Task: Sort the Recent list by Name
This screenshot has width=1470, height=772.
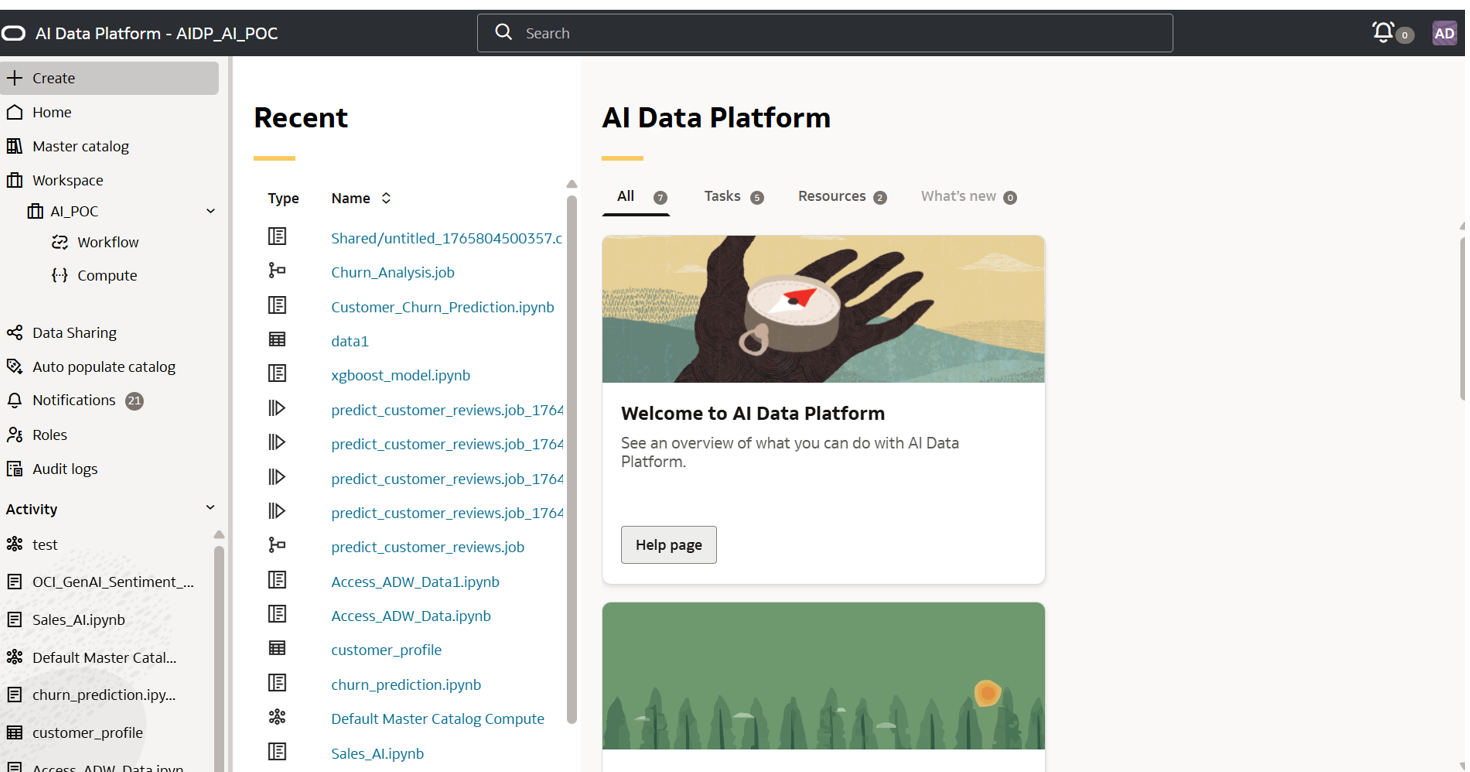Action: [386, 198]
